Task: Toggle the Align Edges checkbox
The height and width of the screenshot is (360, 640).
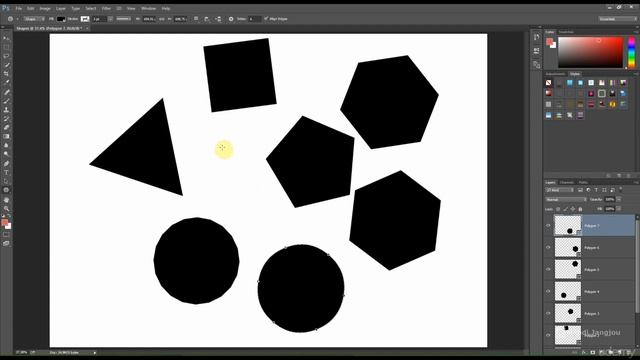Action: point(266,19)
